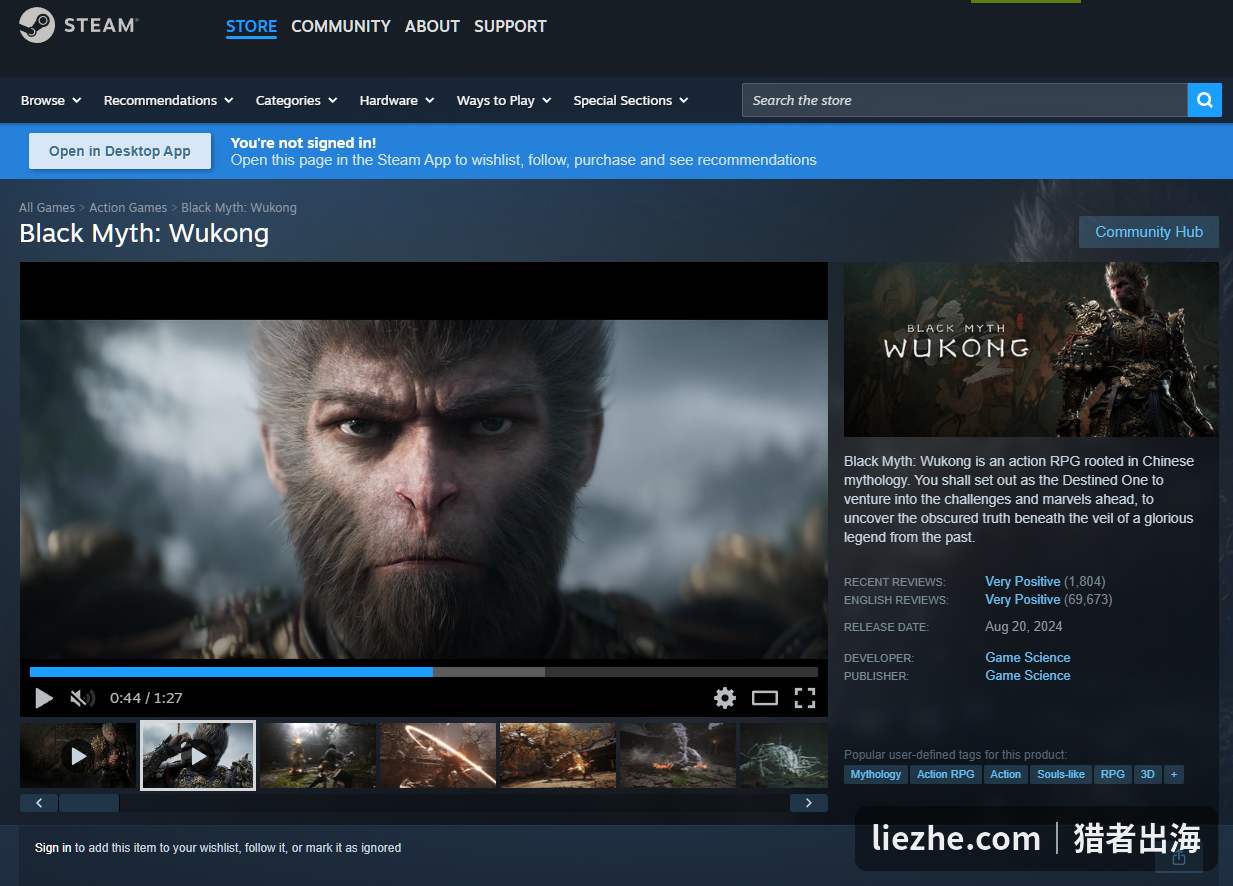Click the Sign in link
The width and height of the screenshot is (1233, 886).
[x=53, y=848]
